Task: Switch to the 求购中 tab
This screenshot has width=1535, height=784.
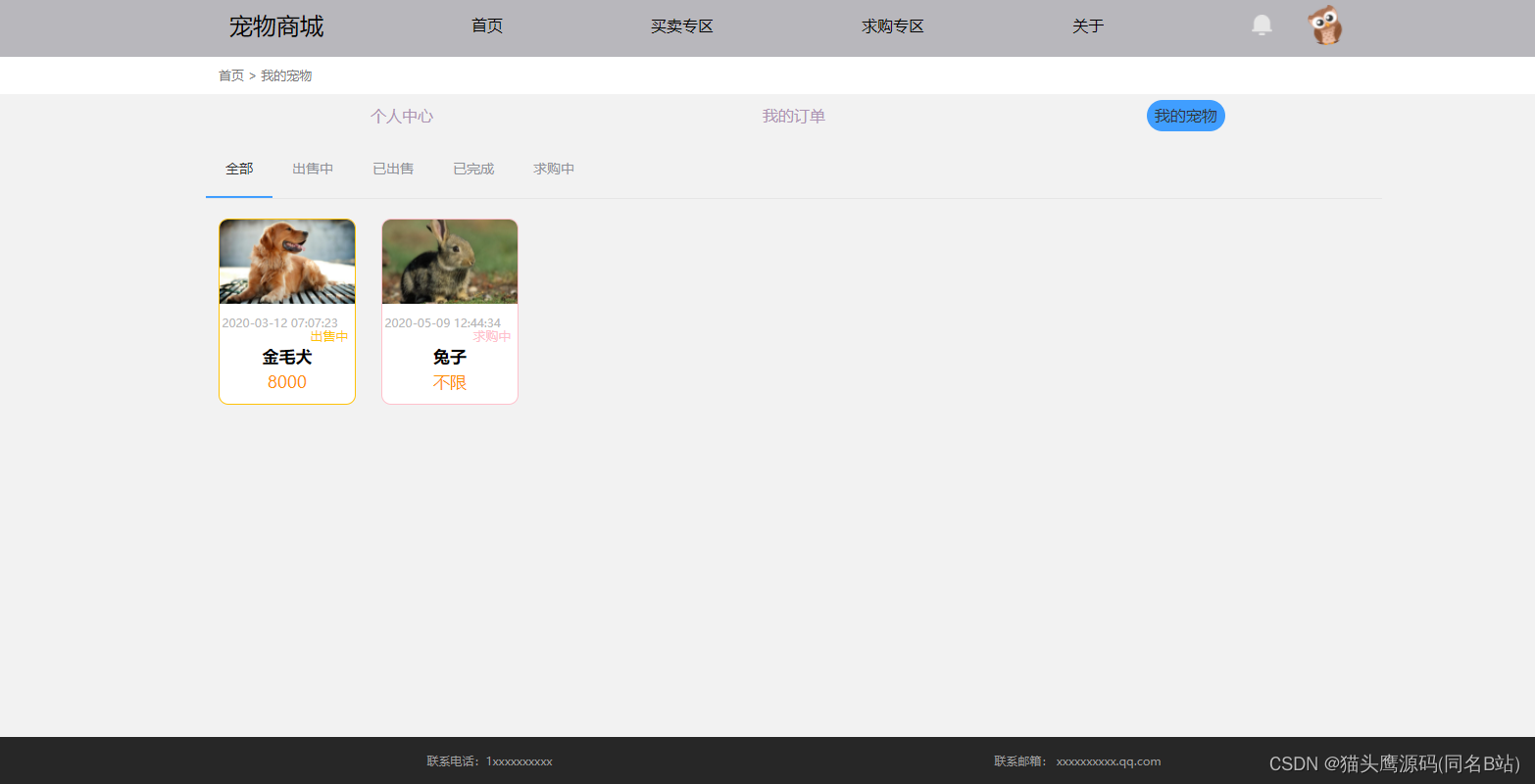Action: (553, 169)
